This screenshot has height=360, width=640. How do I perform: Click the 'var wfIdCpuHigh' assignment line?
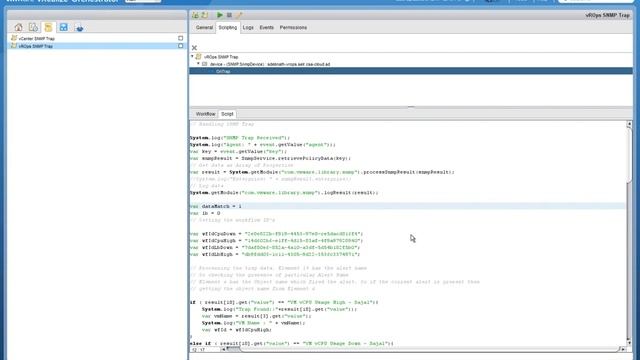(276, 241)
